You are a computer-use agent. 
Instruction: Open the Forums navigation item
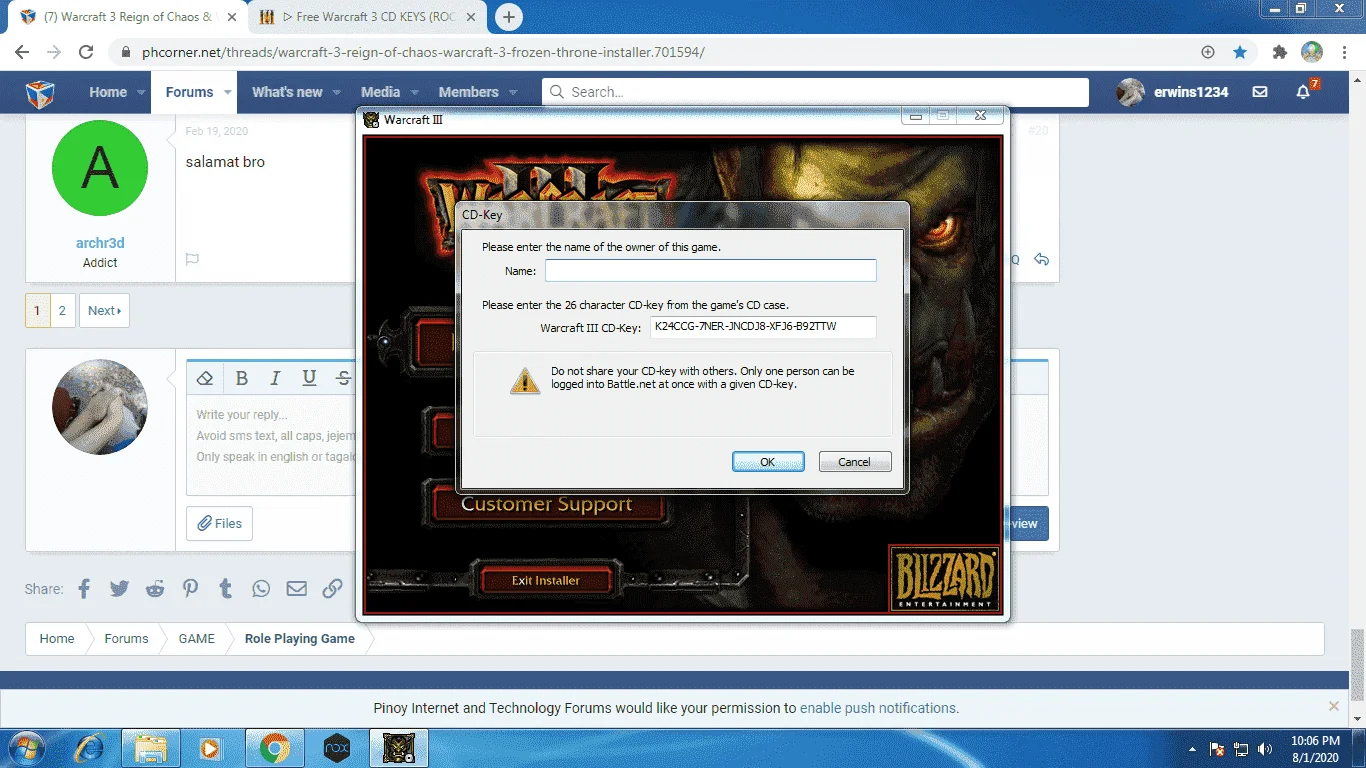point(189,92)
